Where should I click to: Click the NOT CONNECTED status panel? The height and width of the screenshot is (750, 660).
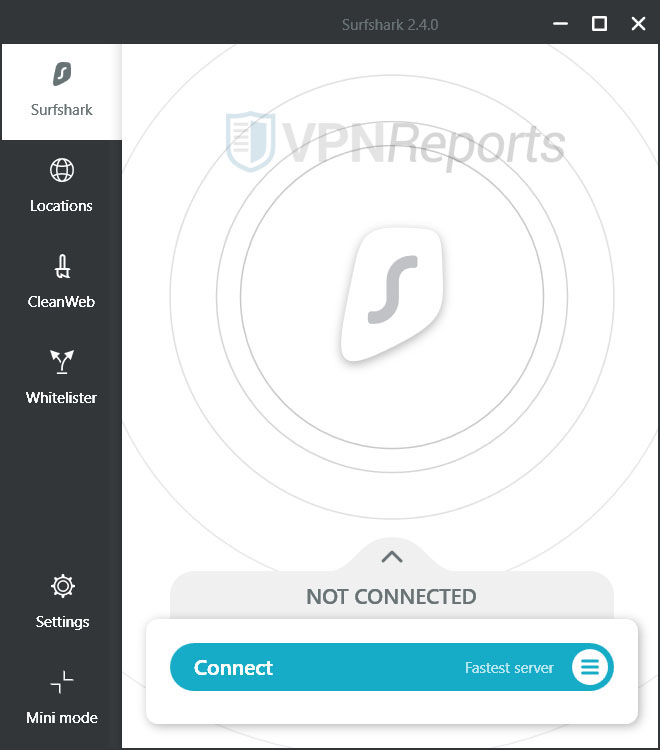(x=392, y=596)
